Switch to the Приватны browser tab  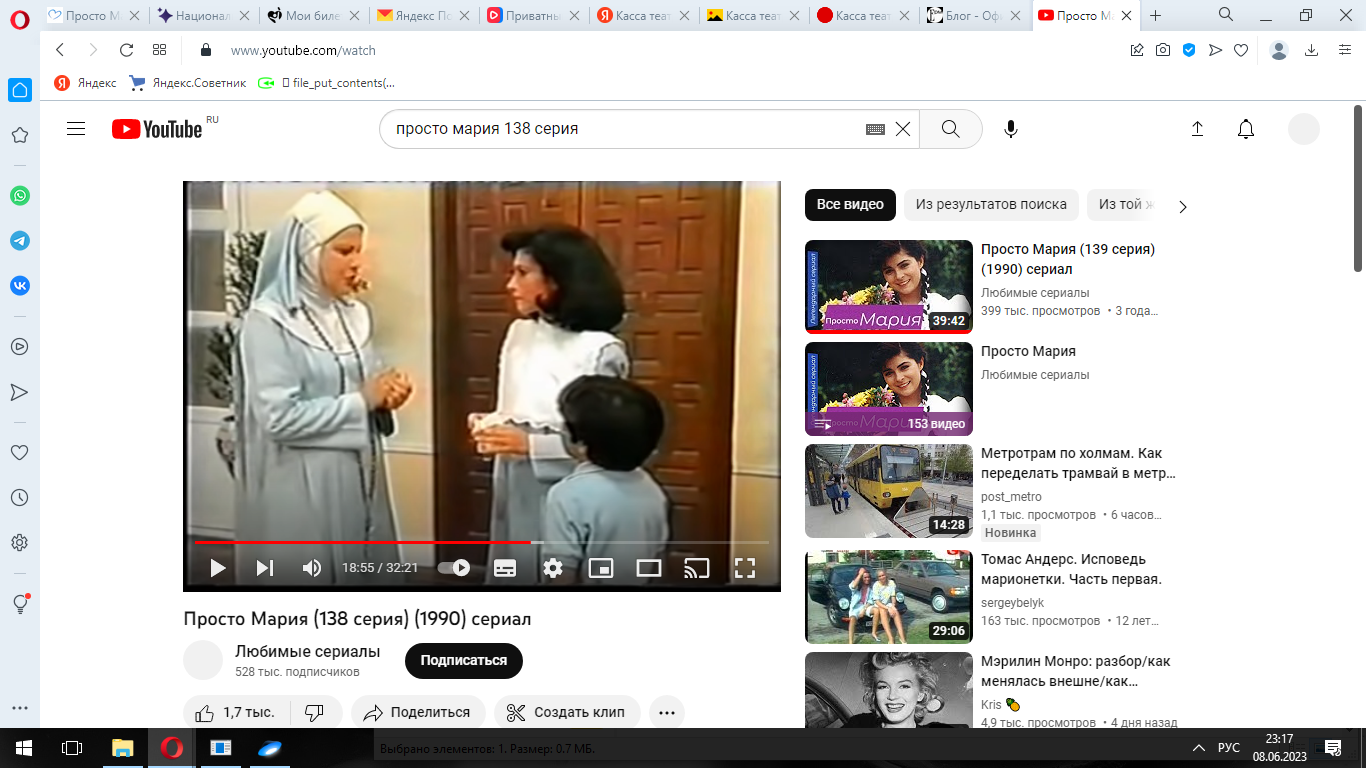[x=531, y=15]
